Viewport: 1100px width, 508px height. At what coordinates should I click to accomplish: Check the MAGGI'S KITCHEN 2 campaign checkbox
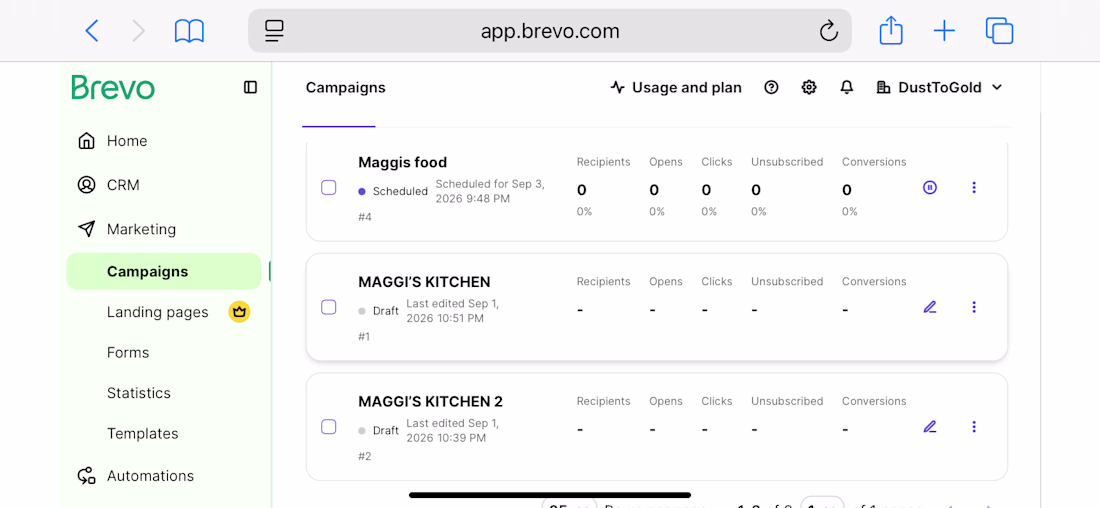pos(328,427)
